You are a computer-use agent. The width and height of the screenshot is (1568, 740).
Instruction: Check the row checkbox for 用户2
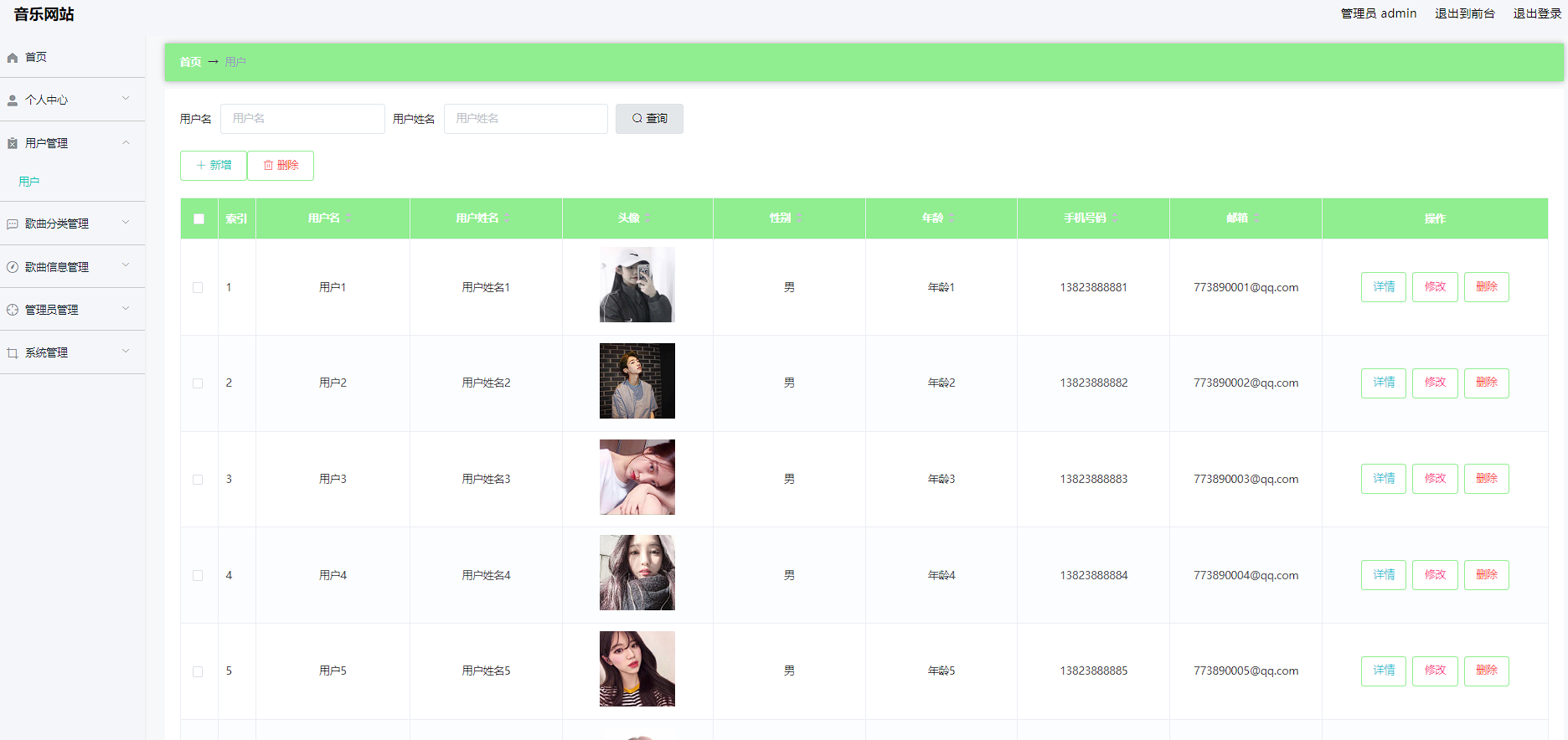pos(198,383)
